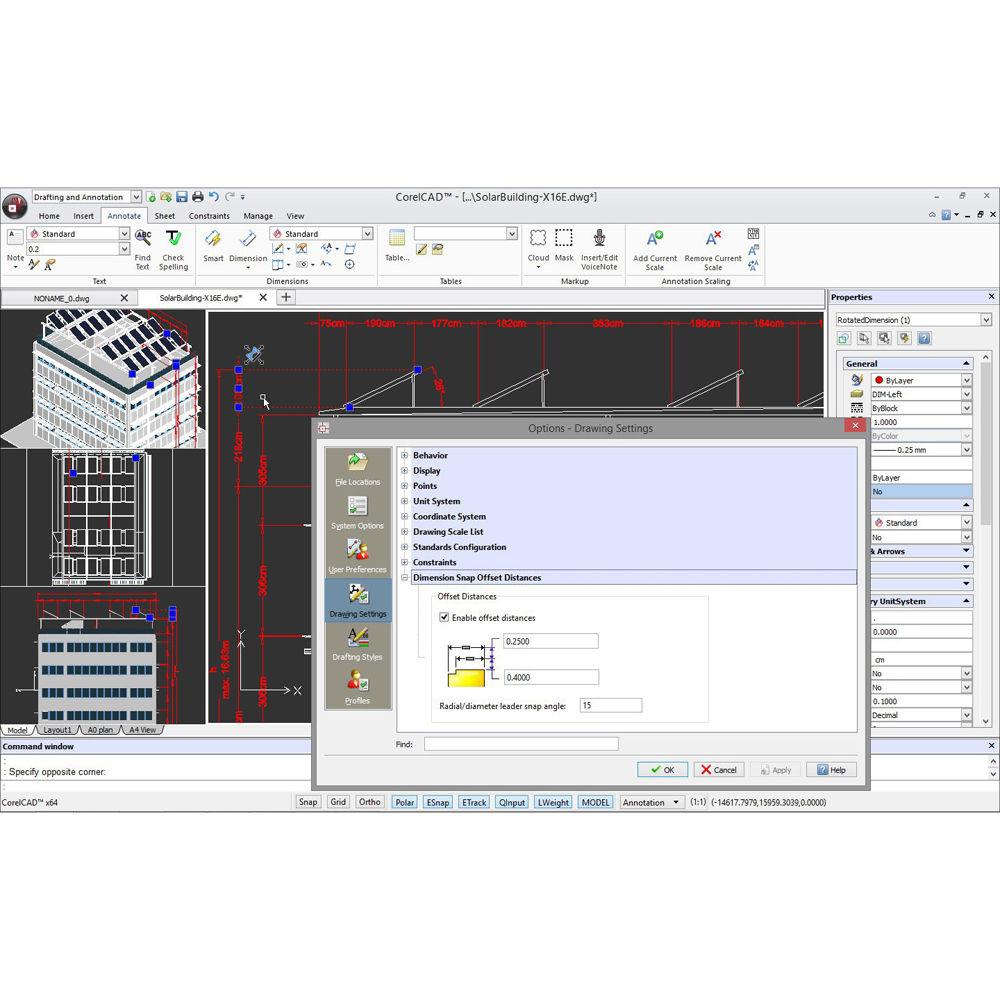Click Add Current Scale icon
The width and height of the screenshot is (1000, 1000).
tap(655, 240)
